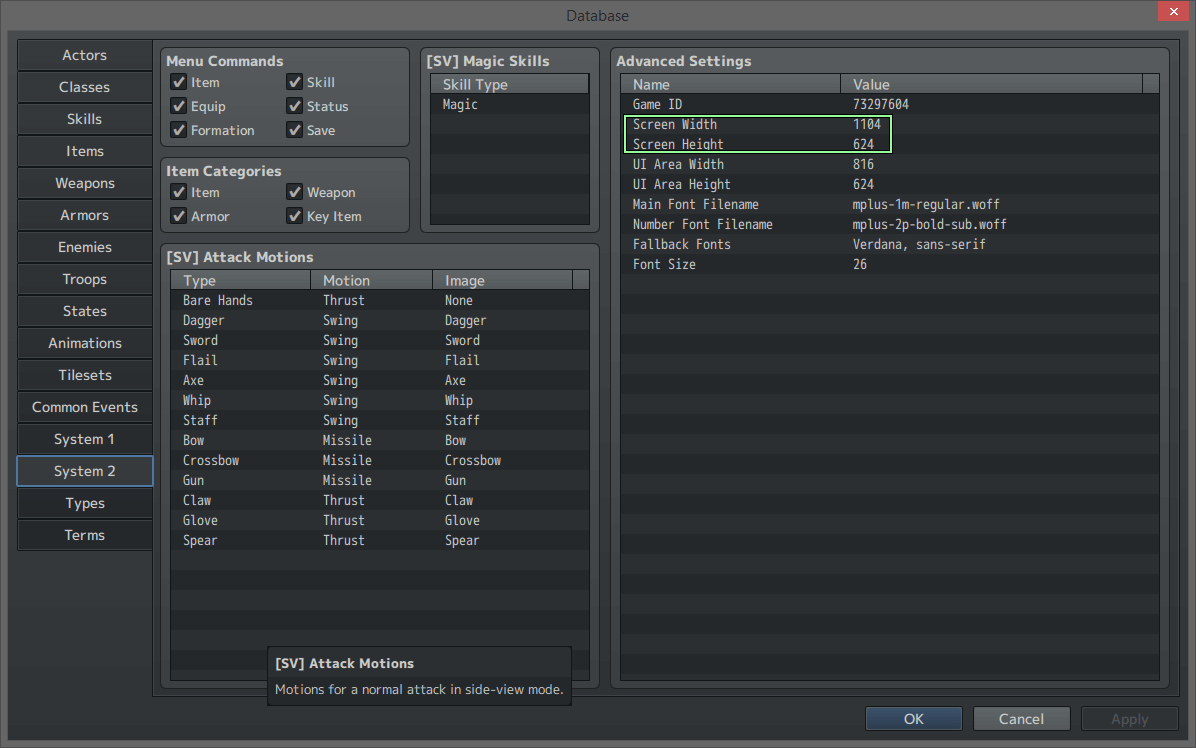This screenshot has height=748, width=1196.
Task: Select the Bow attack motion row
Action: click(x=380, y=440)
